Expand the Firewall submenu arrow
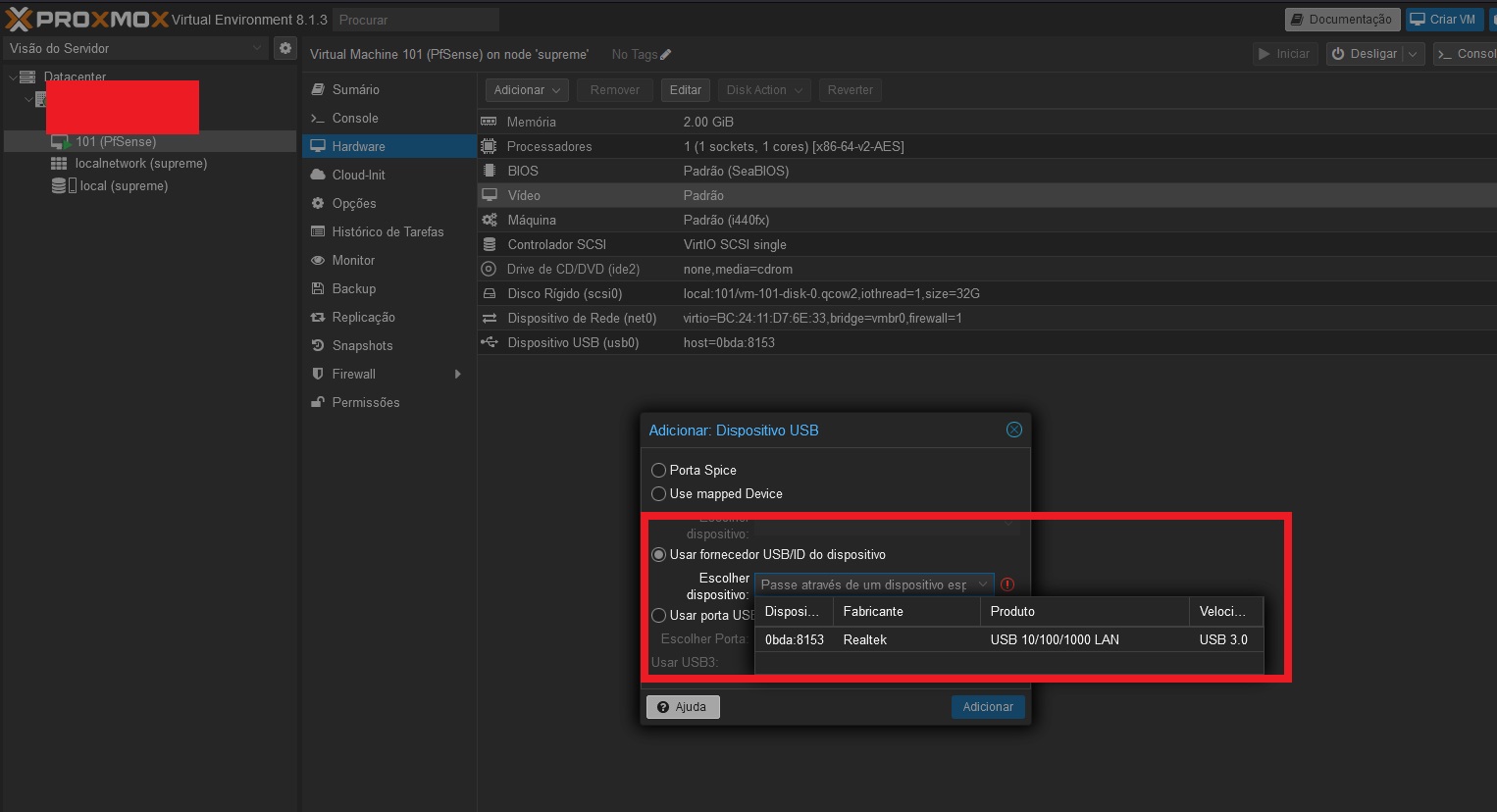1497x812 pixels. pos(458,374)
